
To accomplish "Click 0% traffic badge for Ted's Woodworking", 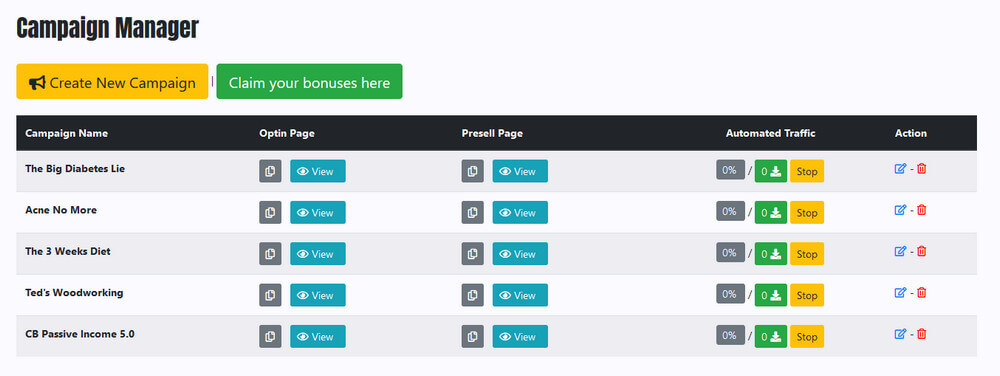I will click(730, 294).
